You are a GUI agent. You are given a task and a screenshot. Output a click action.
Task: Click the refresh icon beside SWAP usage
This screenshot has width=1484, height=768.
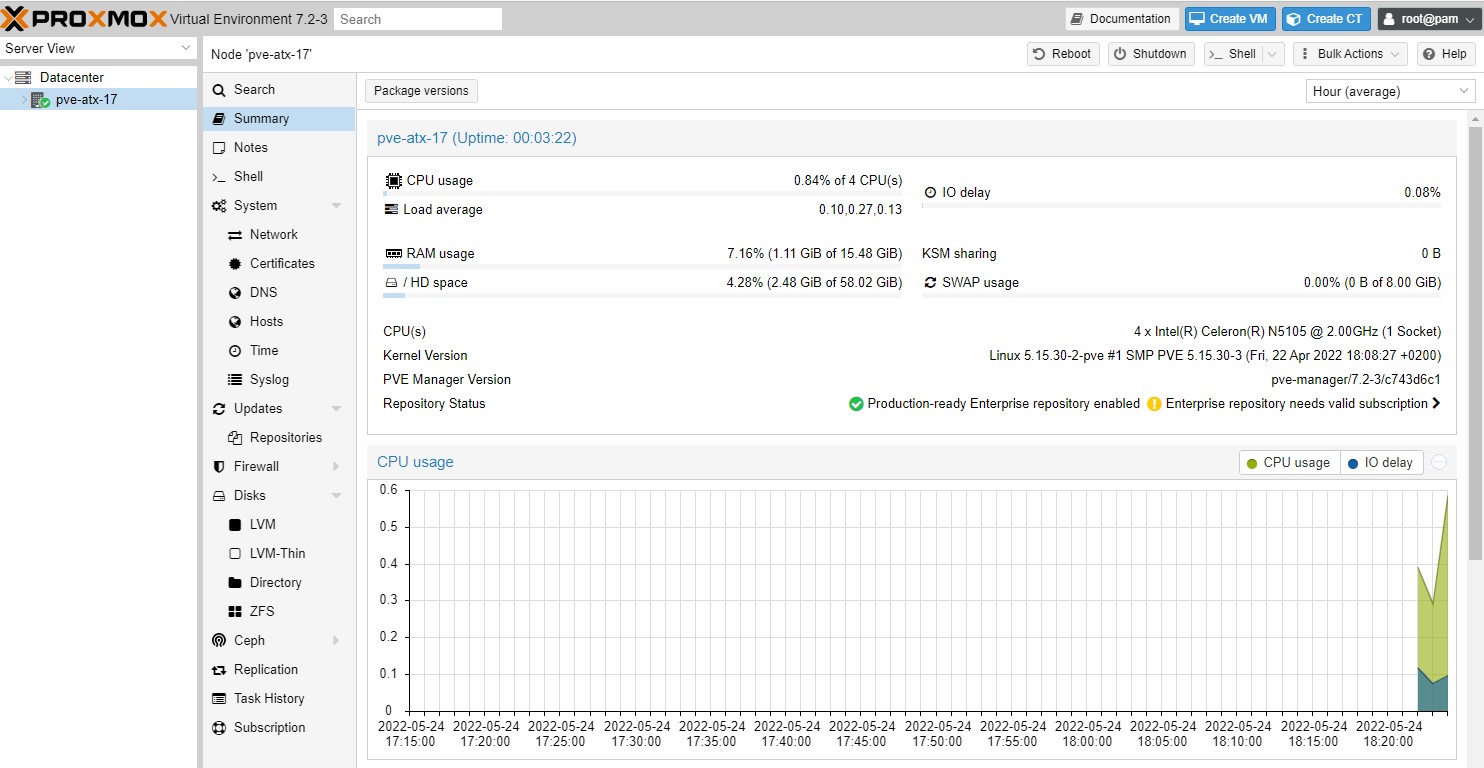pos(931,283)
